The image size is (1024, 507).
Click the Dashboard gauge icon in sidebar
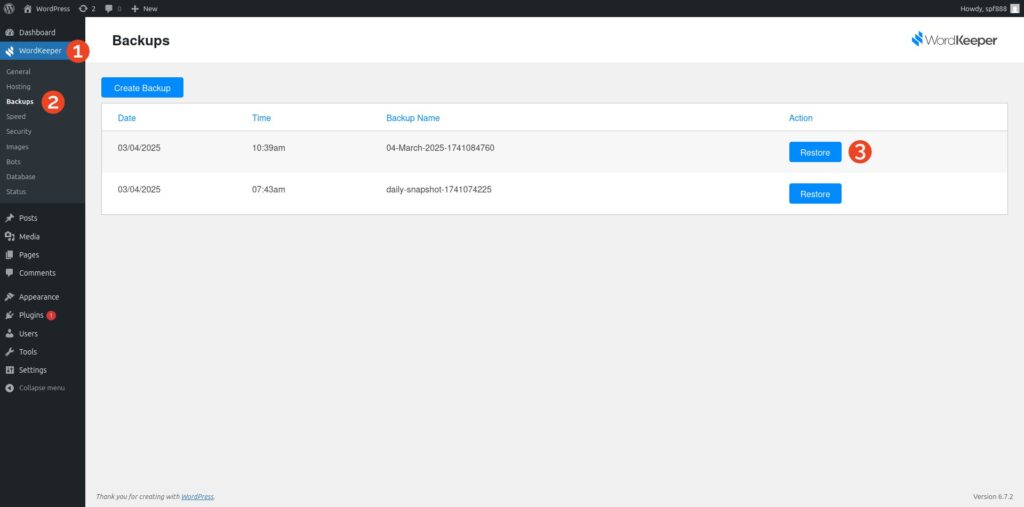[9, 32]
